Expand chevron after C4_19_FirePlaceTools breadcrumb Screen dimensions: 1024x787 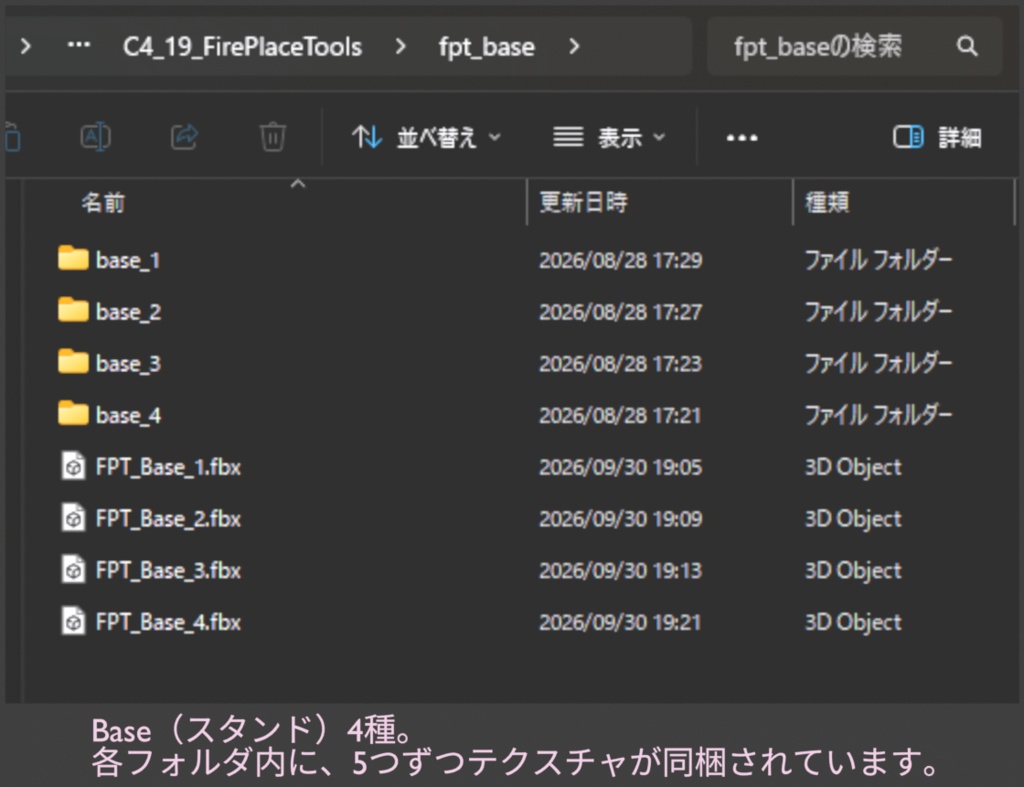tap(400, 46)
